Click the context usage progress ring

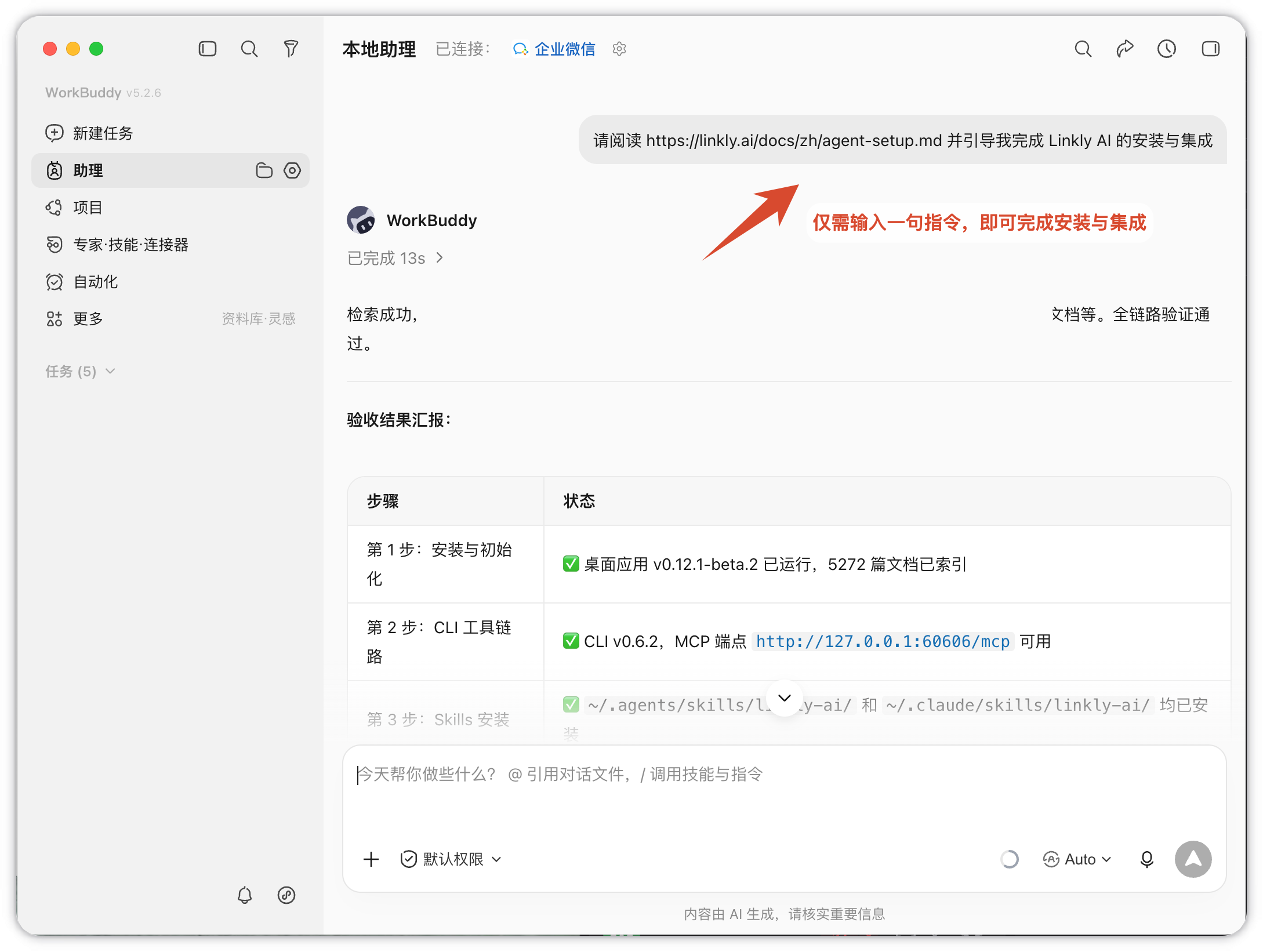point(1010,859)
